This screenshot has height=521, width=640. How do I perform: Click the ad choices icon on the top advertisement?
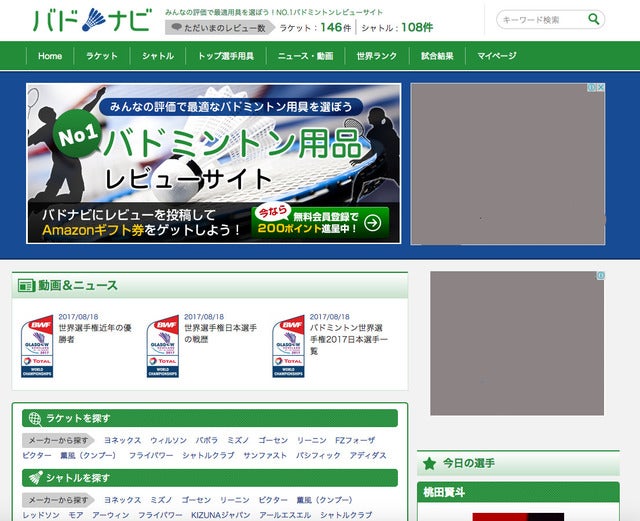[x=593, y=87]
